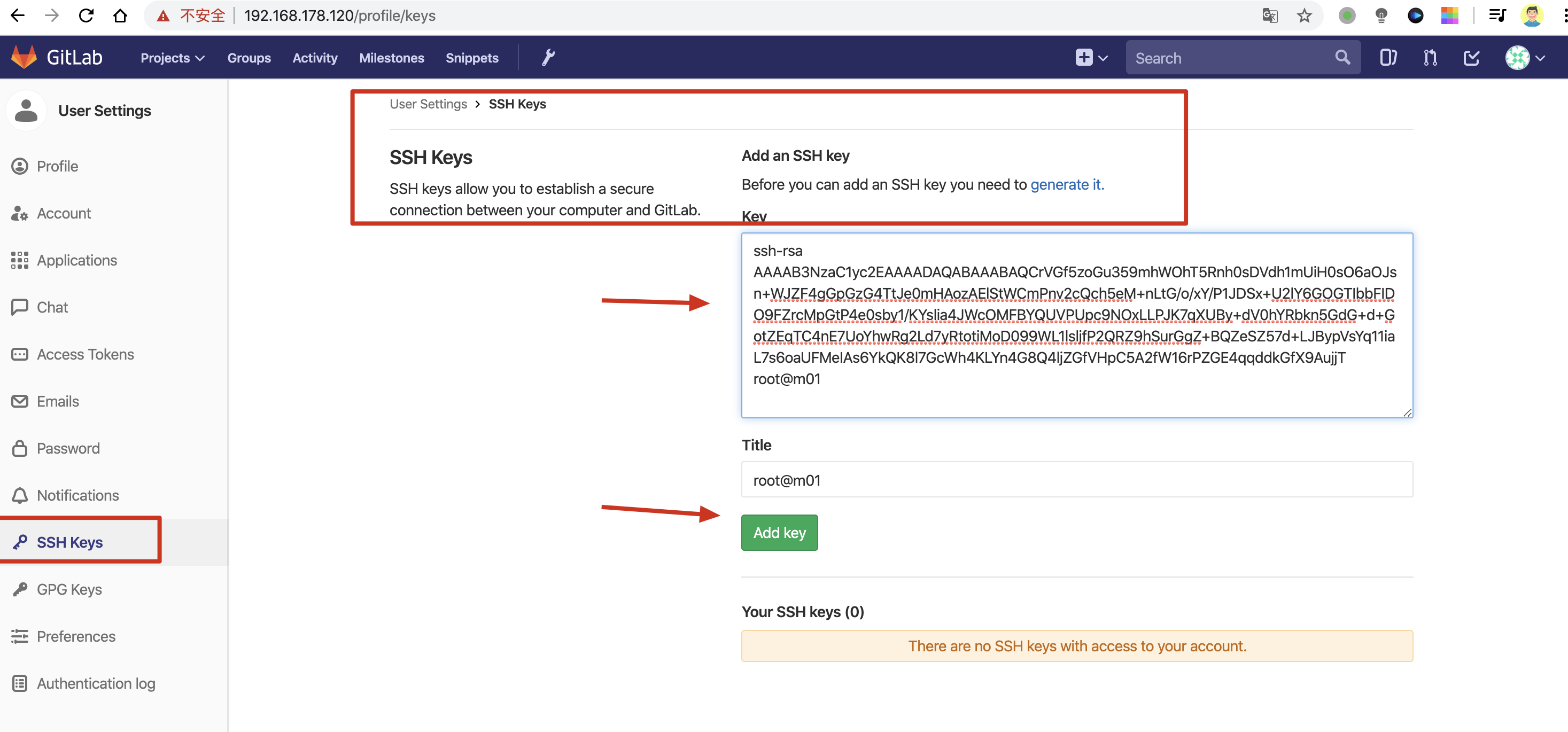This screenshot has width=1568, height=732.
Task: Click the Notifications bell icon
Action: pyautogui.click(x=19, y=495)
